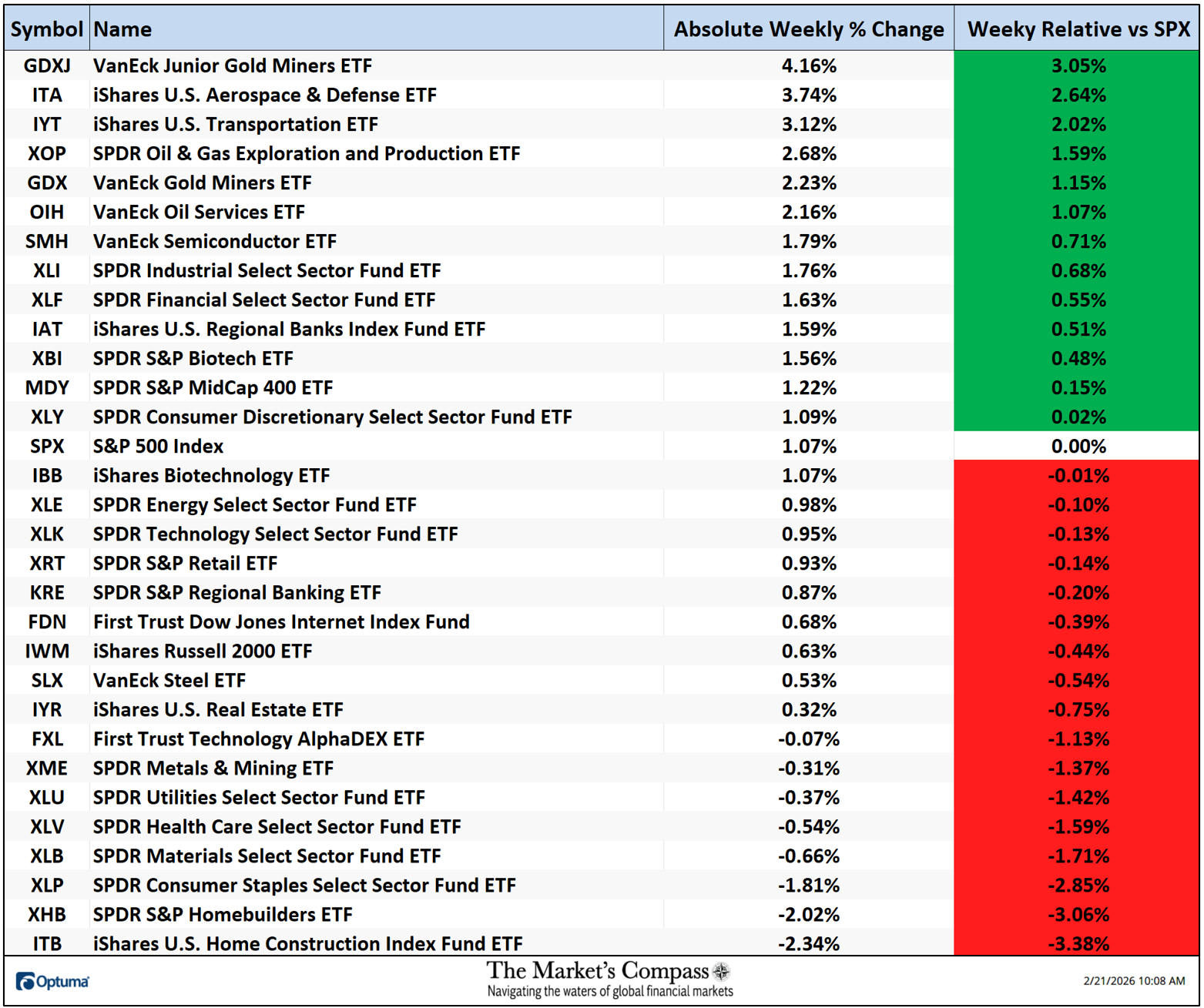Click the 1.15% relative value cell
Image resolution: width=1204 pixels, height=1008 pixels.
click(x=1078, y=183)
